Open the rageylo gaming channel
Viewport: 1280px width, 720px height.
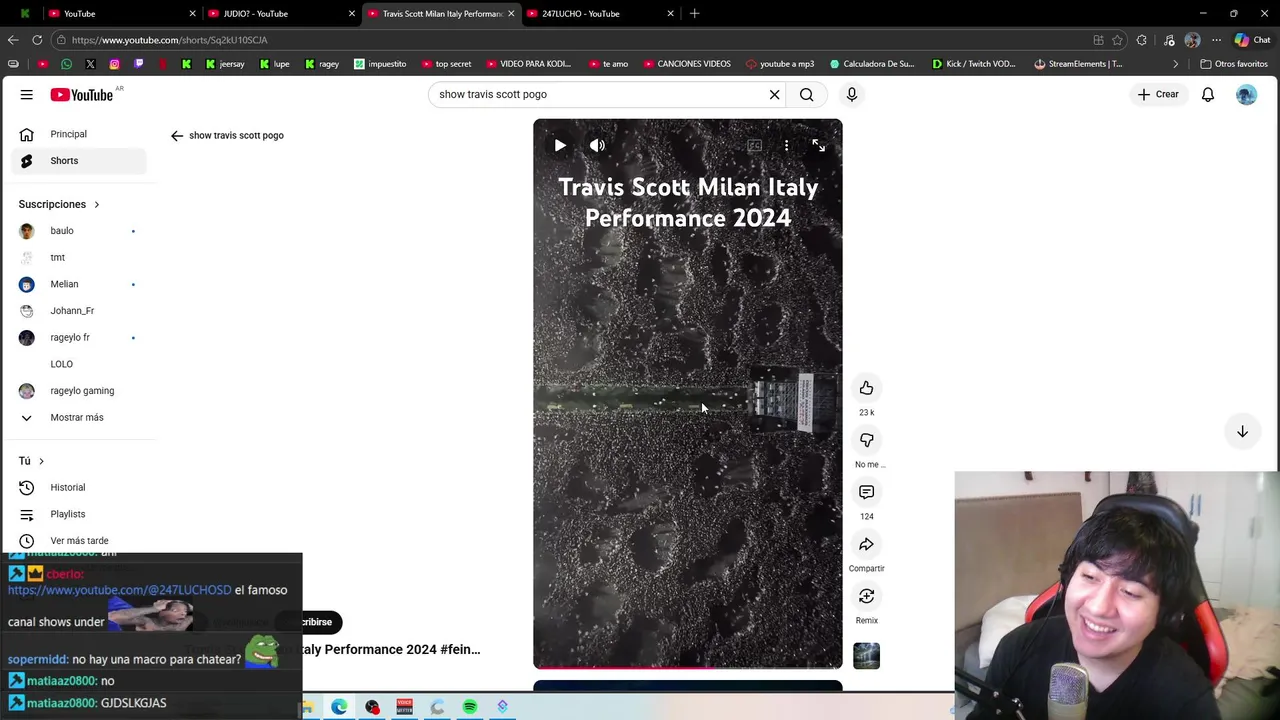click(78, 391)
